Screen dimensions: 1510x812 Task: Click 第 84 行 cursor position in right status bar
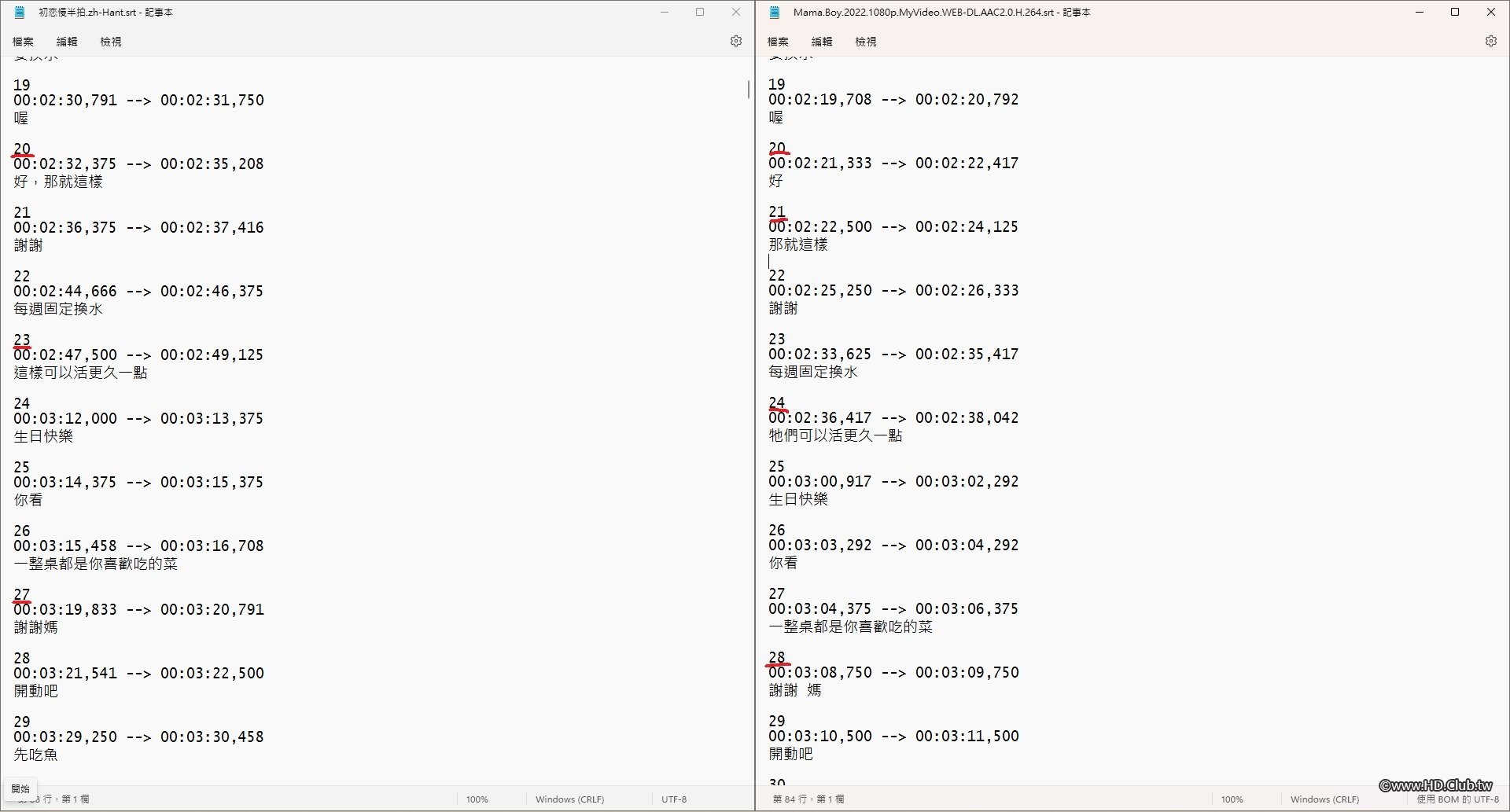tap(808, 799)
